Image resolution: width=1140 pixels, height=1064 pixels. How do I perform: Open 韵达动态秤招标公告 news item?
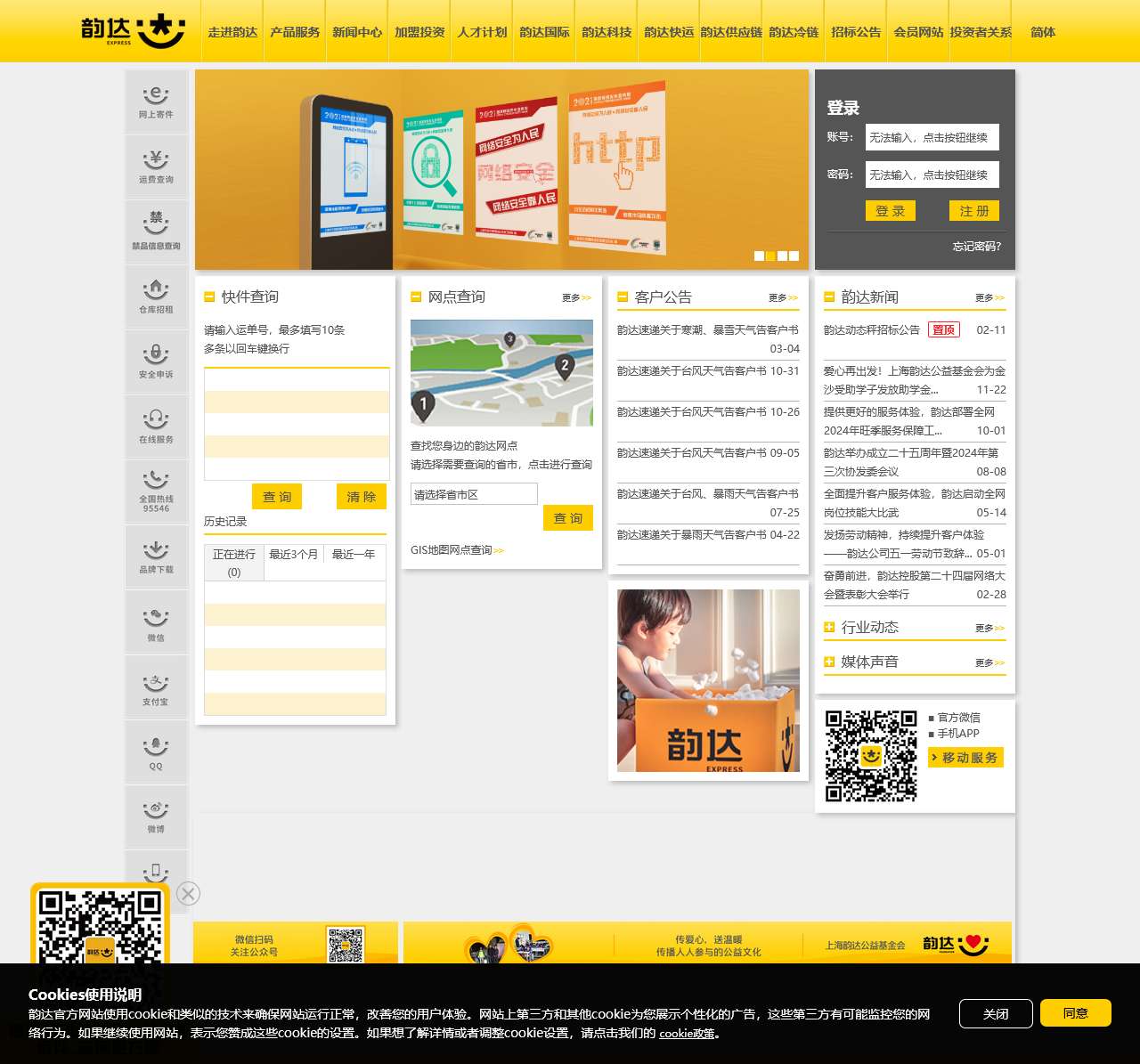pos(872,329)
